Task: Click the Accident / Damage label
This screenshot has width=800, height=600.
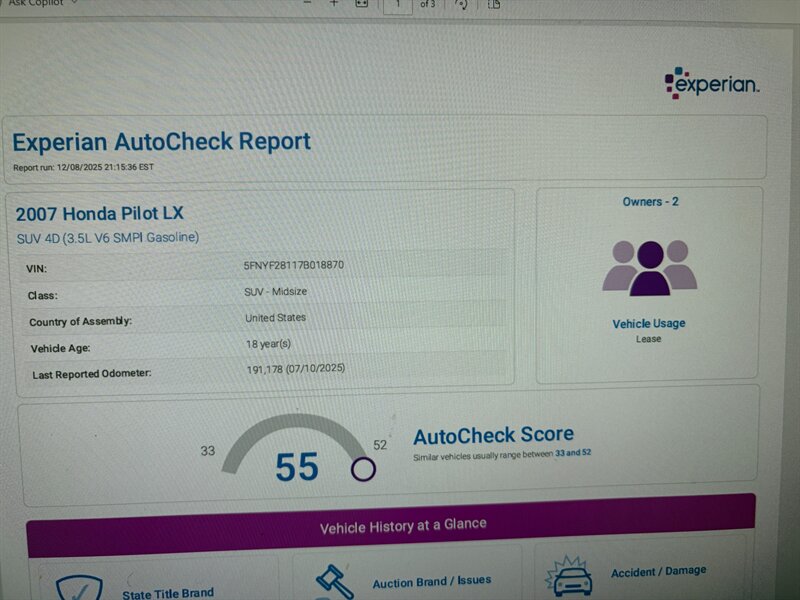Action: [x=658, y=571]
